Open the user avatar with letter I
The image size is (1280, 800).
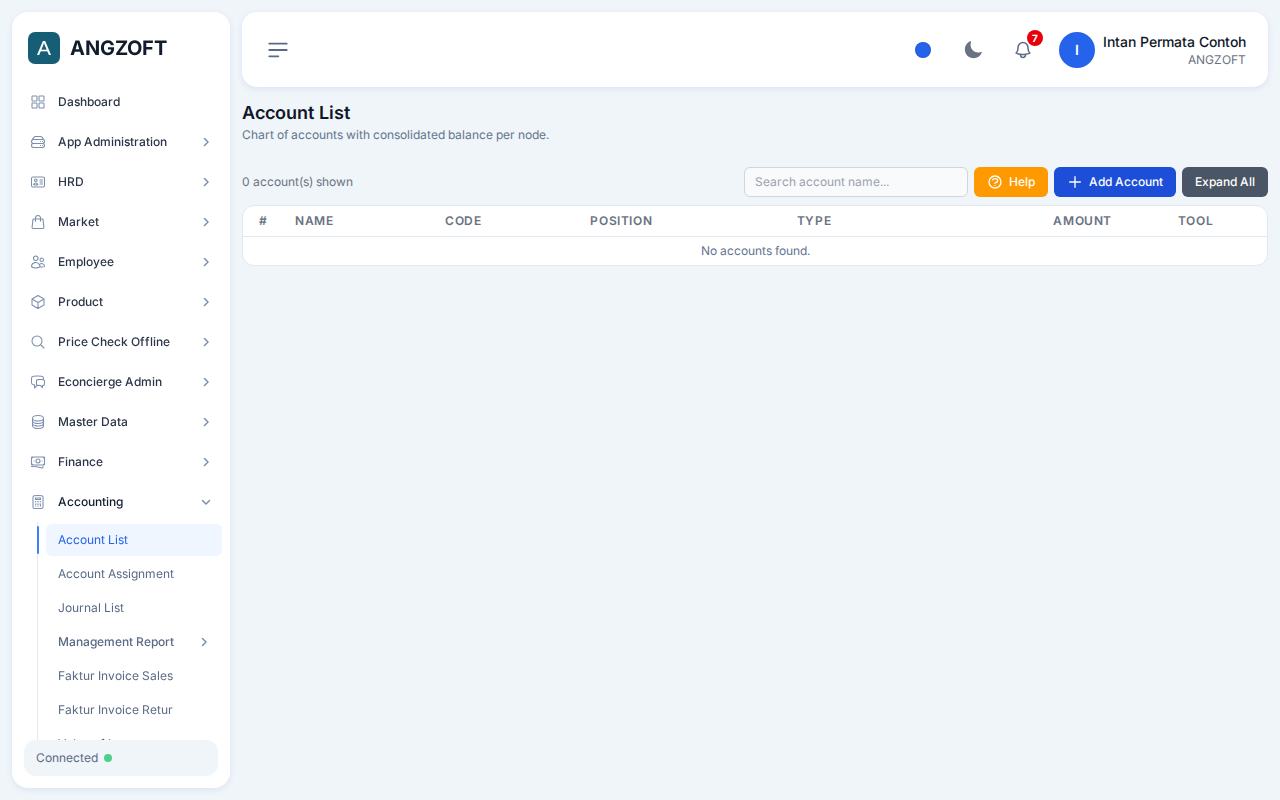[x=1077, y=50]
